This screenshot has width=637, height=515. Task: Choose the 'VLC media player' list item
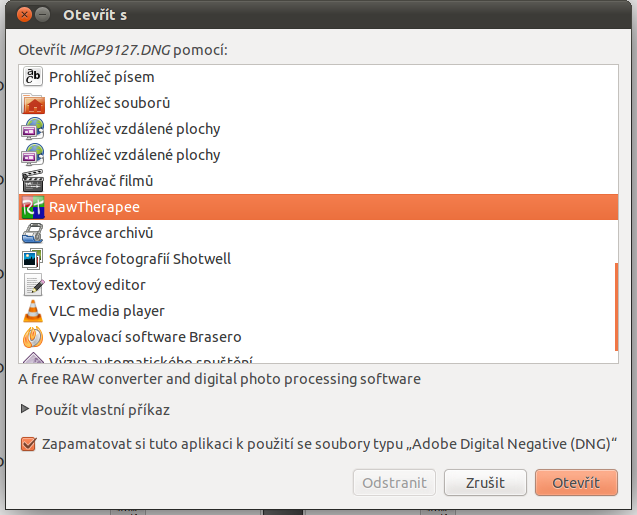coord(318,311)
